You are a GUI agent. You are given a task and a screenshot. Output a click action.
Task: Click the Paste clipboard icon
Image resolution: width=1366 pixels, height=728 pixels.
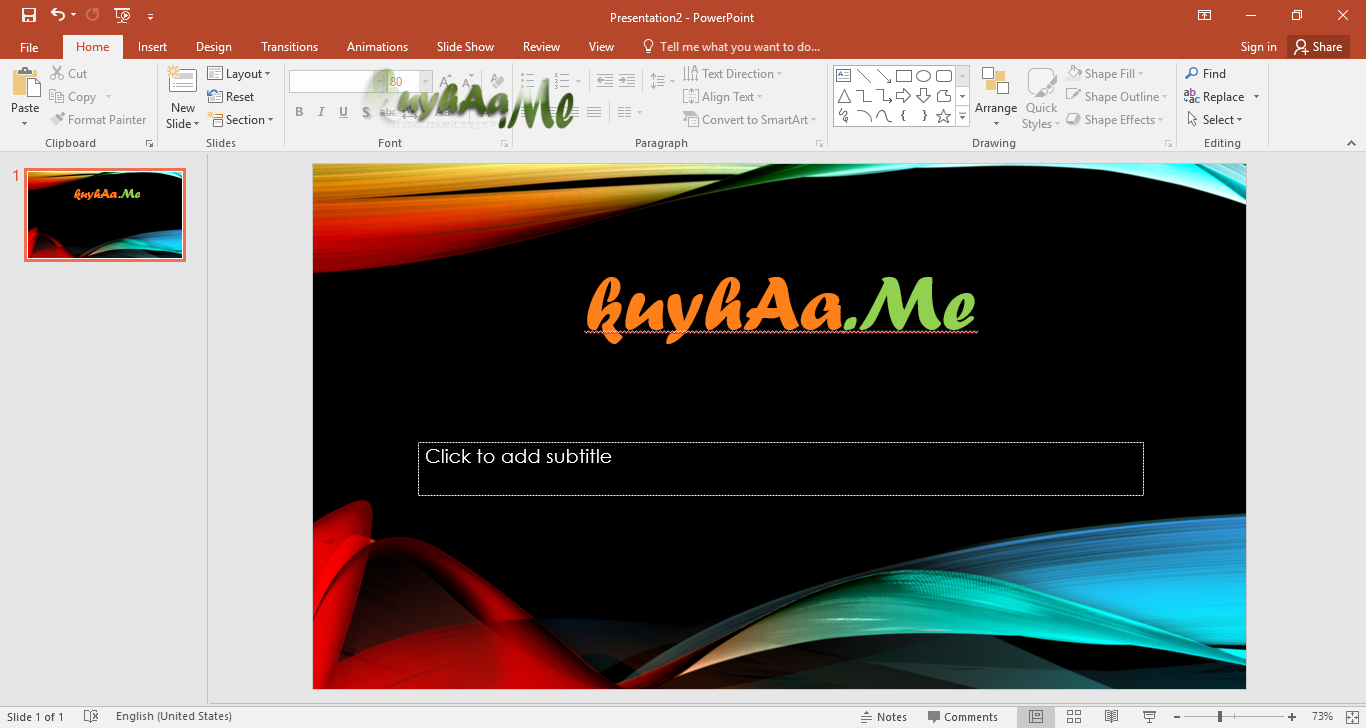(25, 83)
